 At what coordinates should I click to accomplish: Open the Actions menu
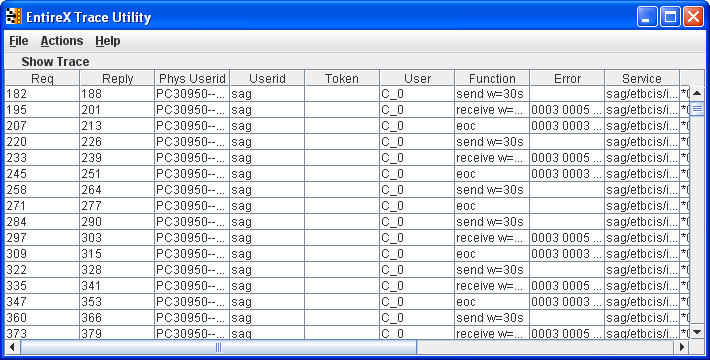click(x=62, y=41)
